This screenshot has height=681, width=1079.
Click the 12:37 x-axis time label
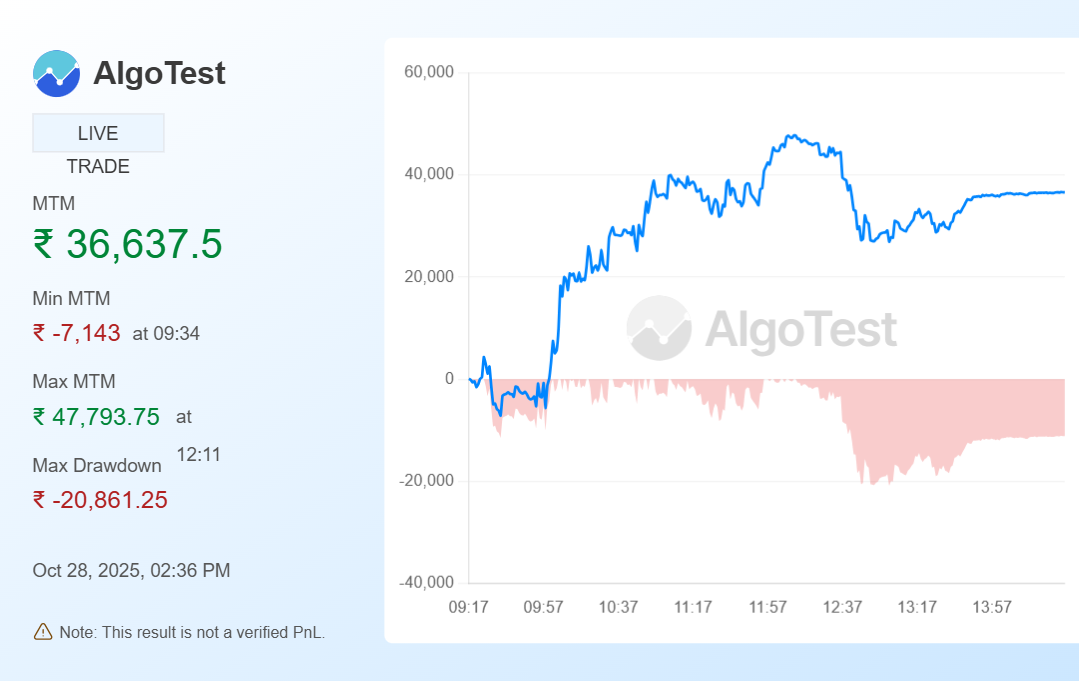[x=842, y=607]
